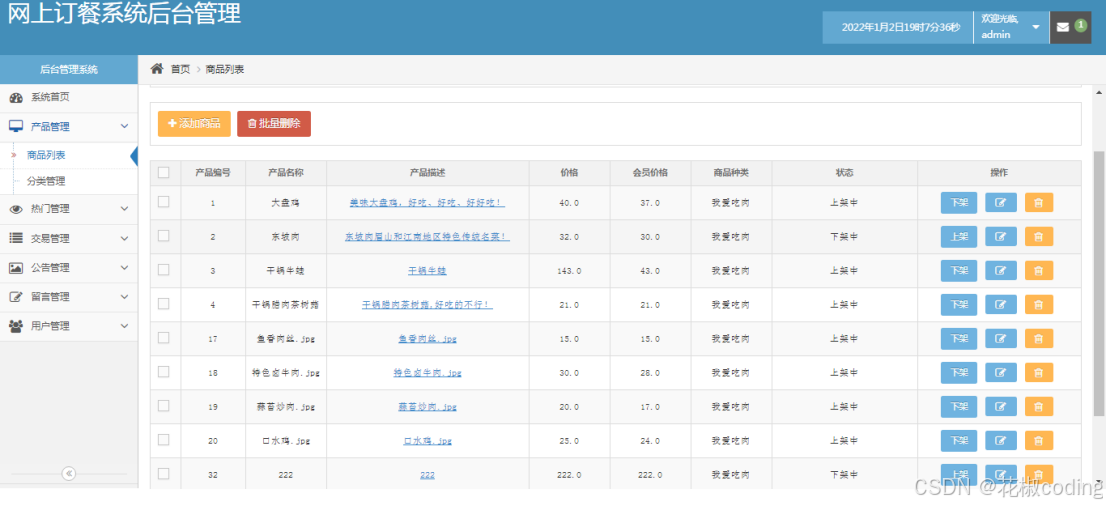Image resolution: width=1107 pixels, height=507 pixels.
Task: Expand the 交易管理 menu chevron
Action: tap(124, 239)
